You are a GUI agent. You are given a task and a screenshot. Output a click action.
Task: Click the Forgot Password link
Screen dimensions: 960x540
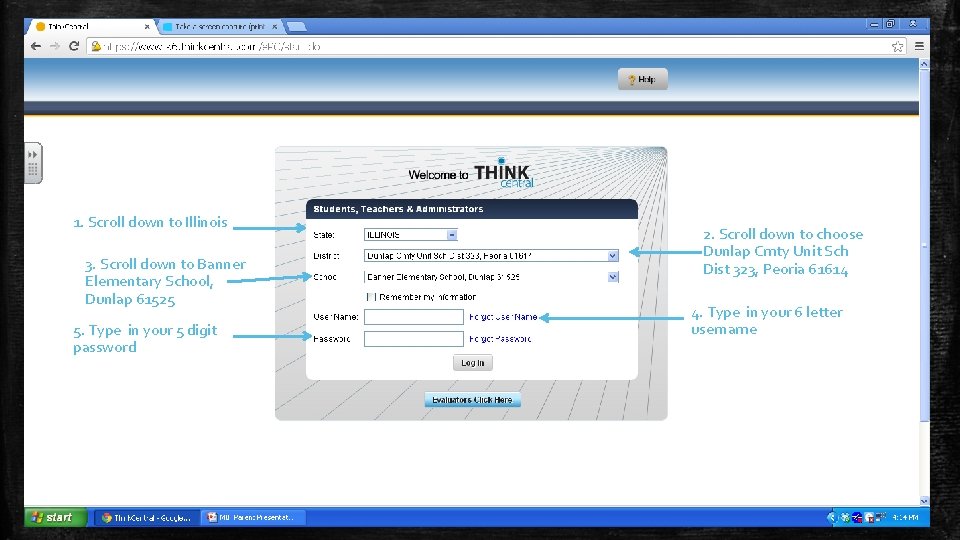pyautogui.click(x=500, y=339)
